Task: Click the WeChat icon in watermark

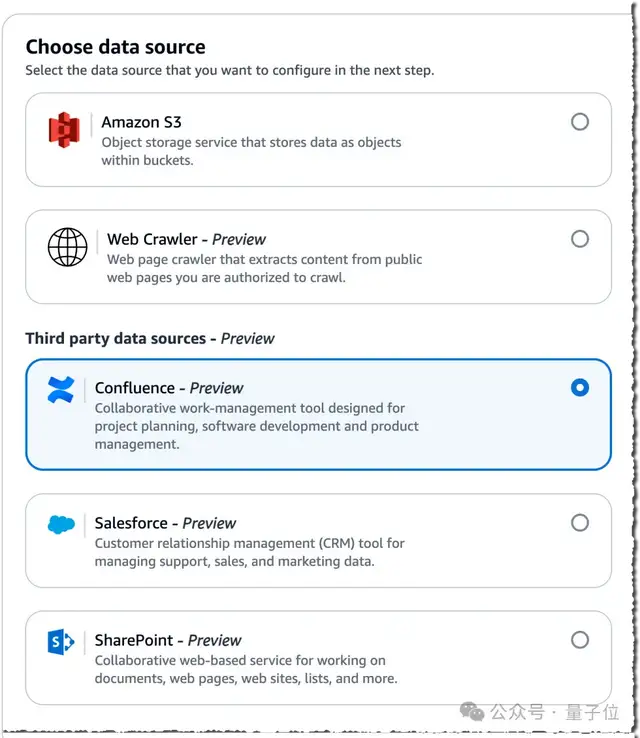Action: pyautogui.click(x=472, y=712)
